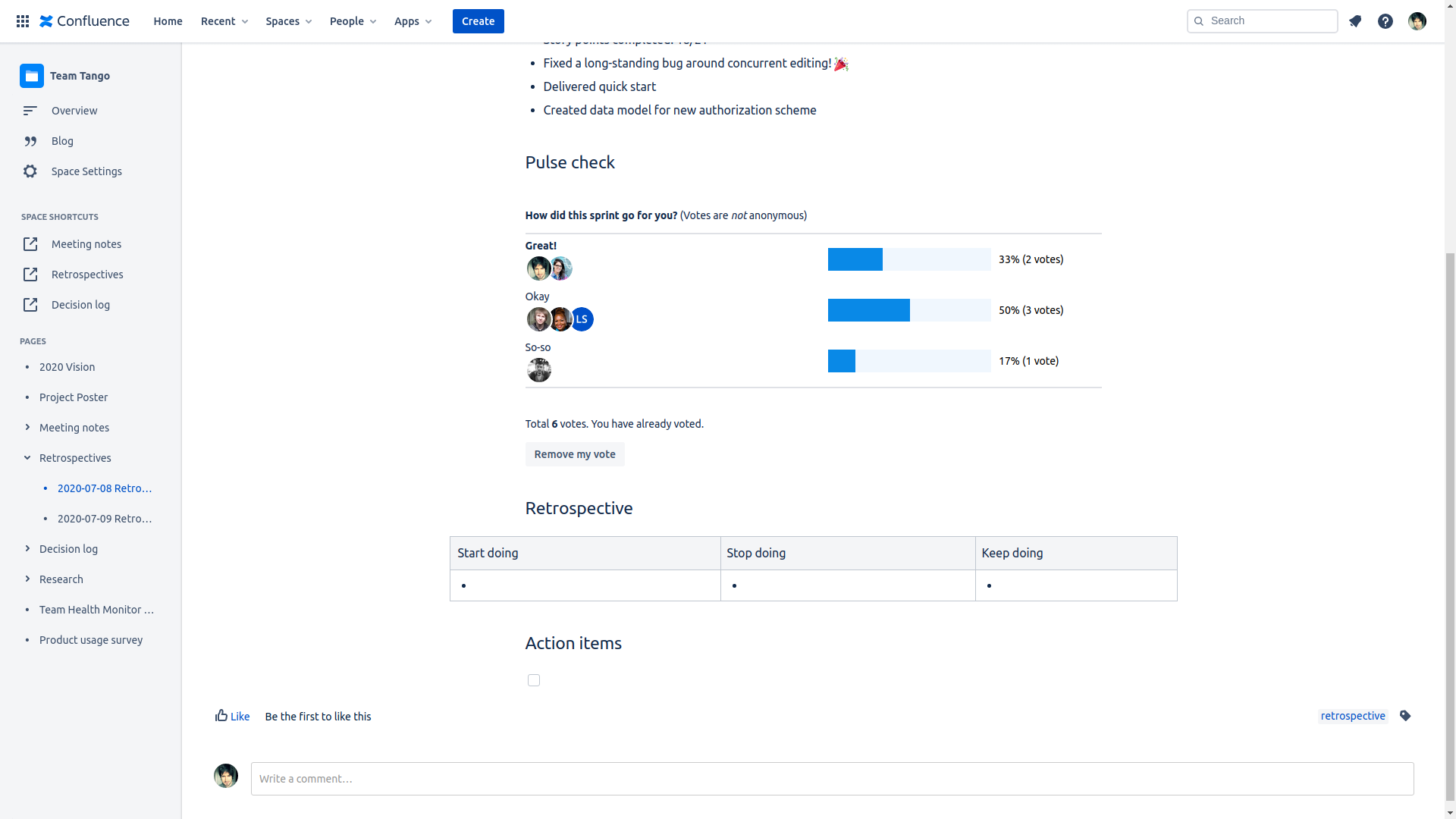Click the label tag icon beside retrospective

(x=1405, y=716)
